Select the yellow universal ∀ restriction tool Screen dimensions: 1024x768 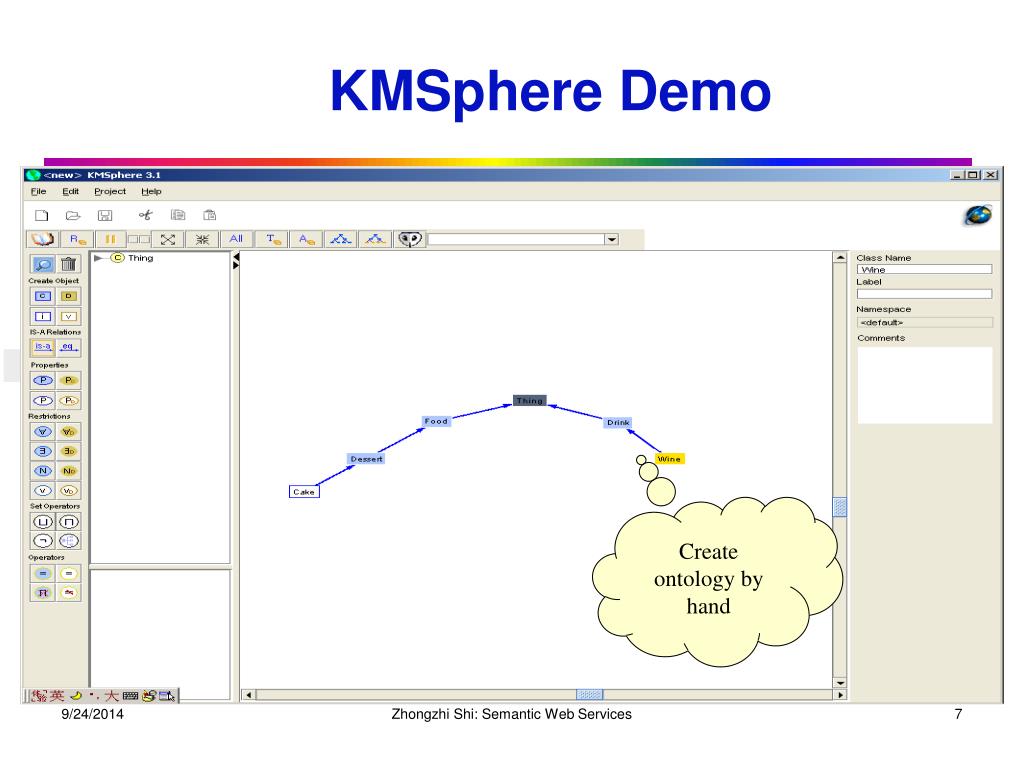pos(69,432)
